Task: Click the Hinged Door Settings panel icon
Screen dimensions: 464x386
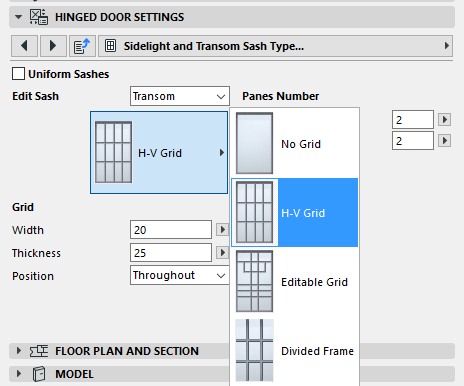Action: 39,17
